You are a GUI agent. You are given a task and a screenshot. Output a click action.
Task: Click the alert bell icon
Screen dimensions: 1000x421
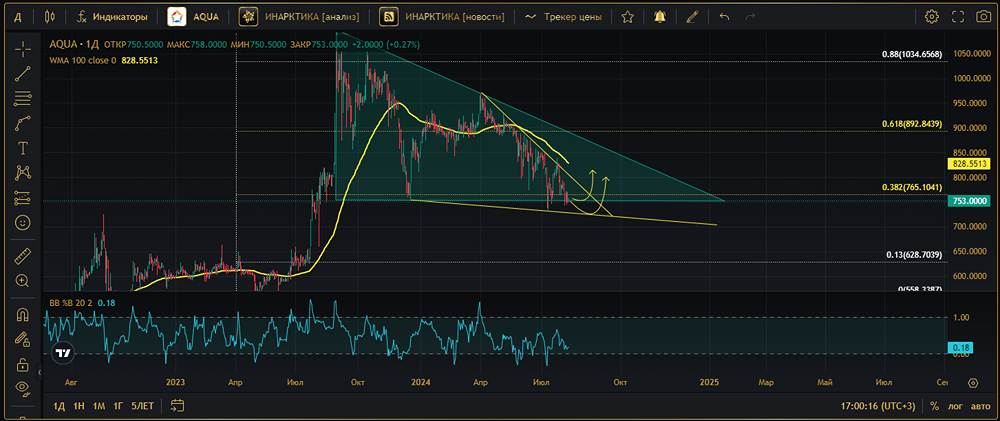click(x=658, y=17)
